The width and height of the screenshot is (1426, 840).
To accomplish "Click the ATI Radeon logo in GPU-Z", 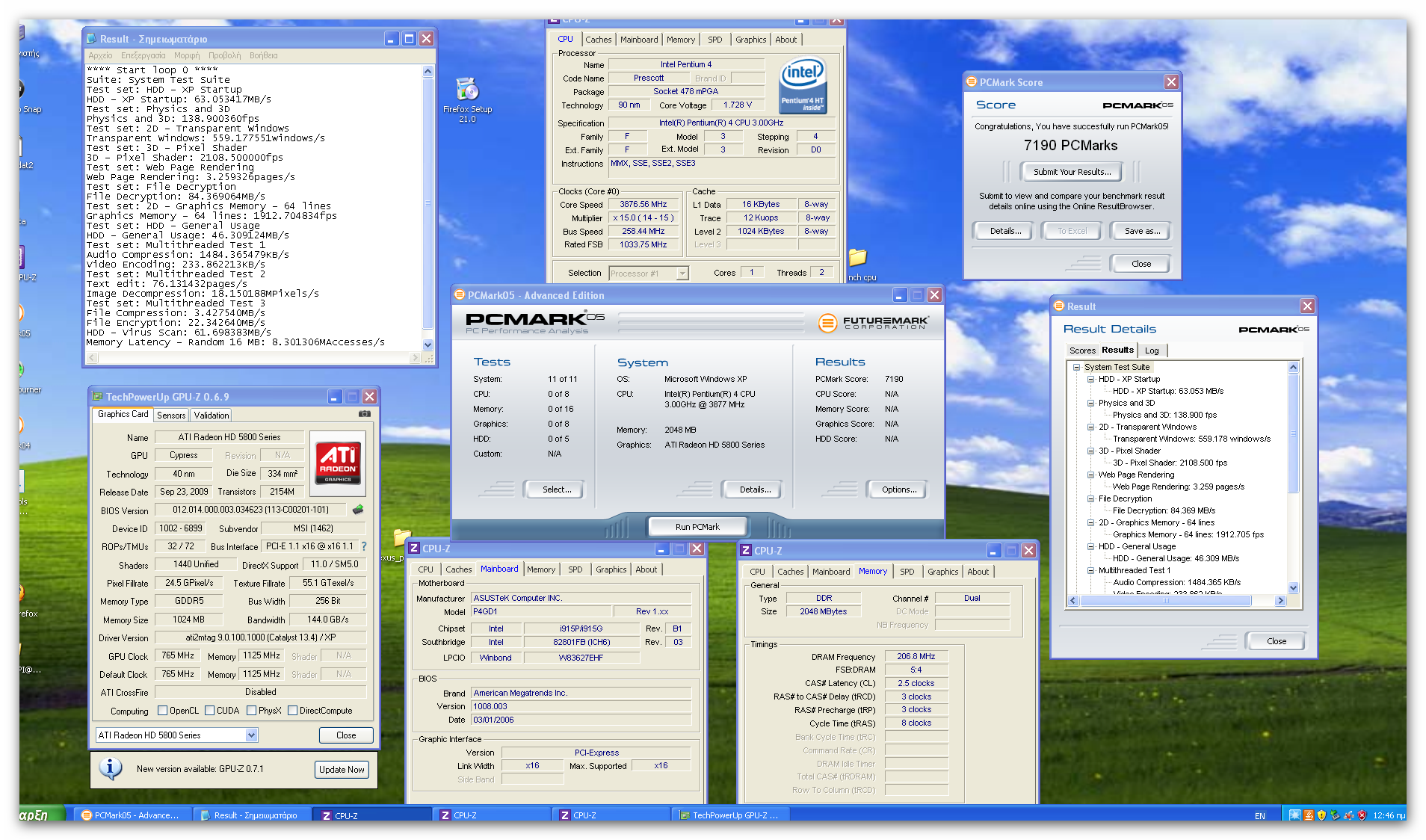I will 338,463.
